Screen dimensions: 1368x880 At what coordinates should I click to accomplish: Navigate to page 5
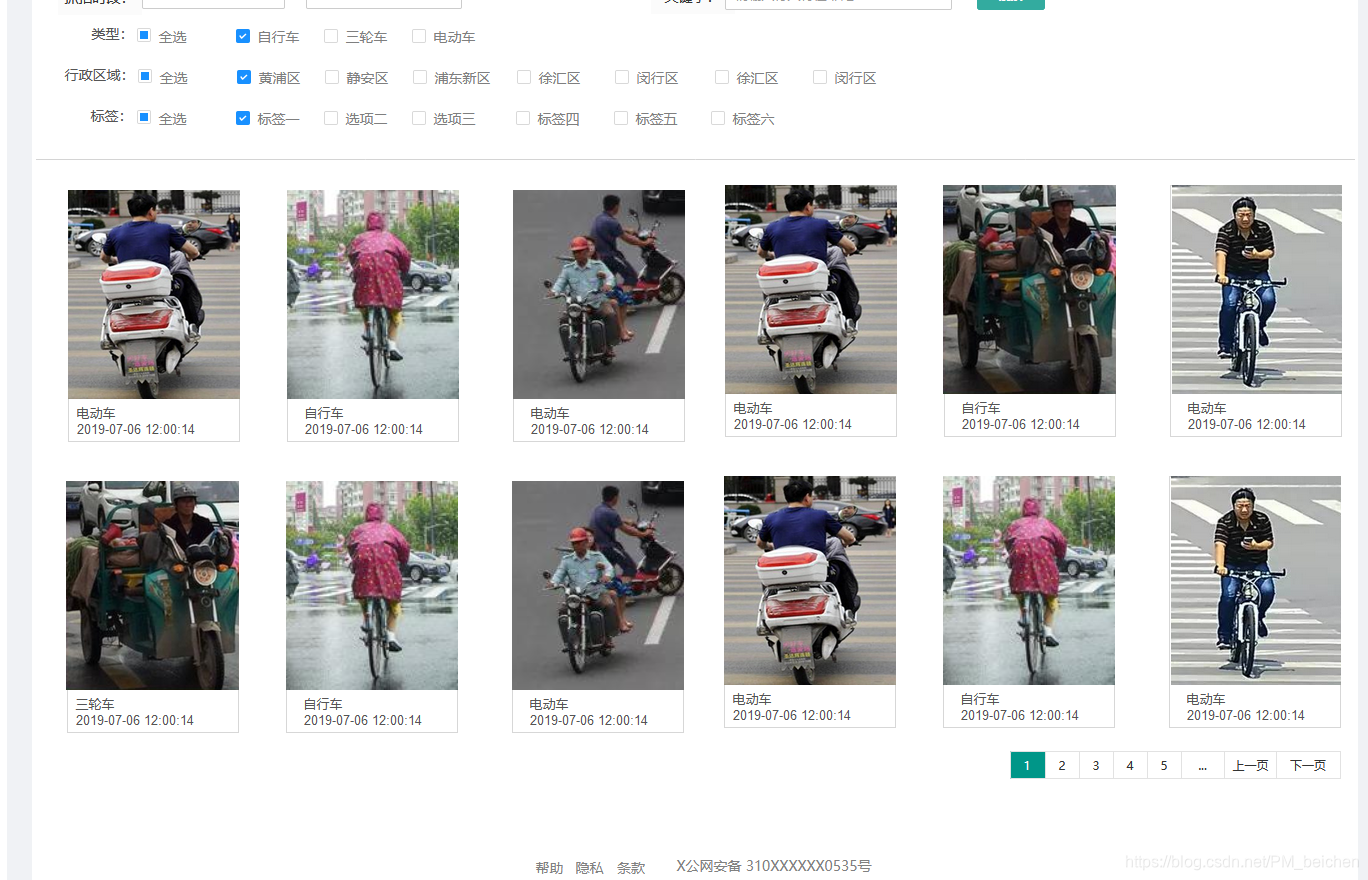pos(1164,765)
